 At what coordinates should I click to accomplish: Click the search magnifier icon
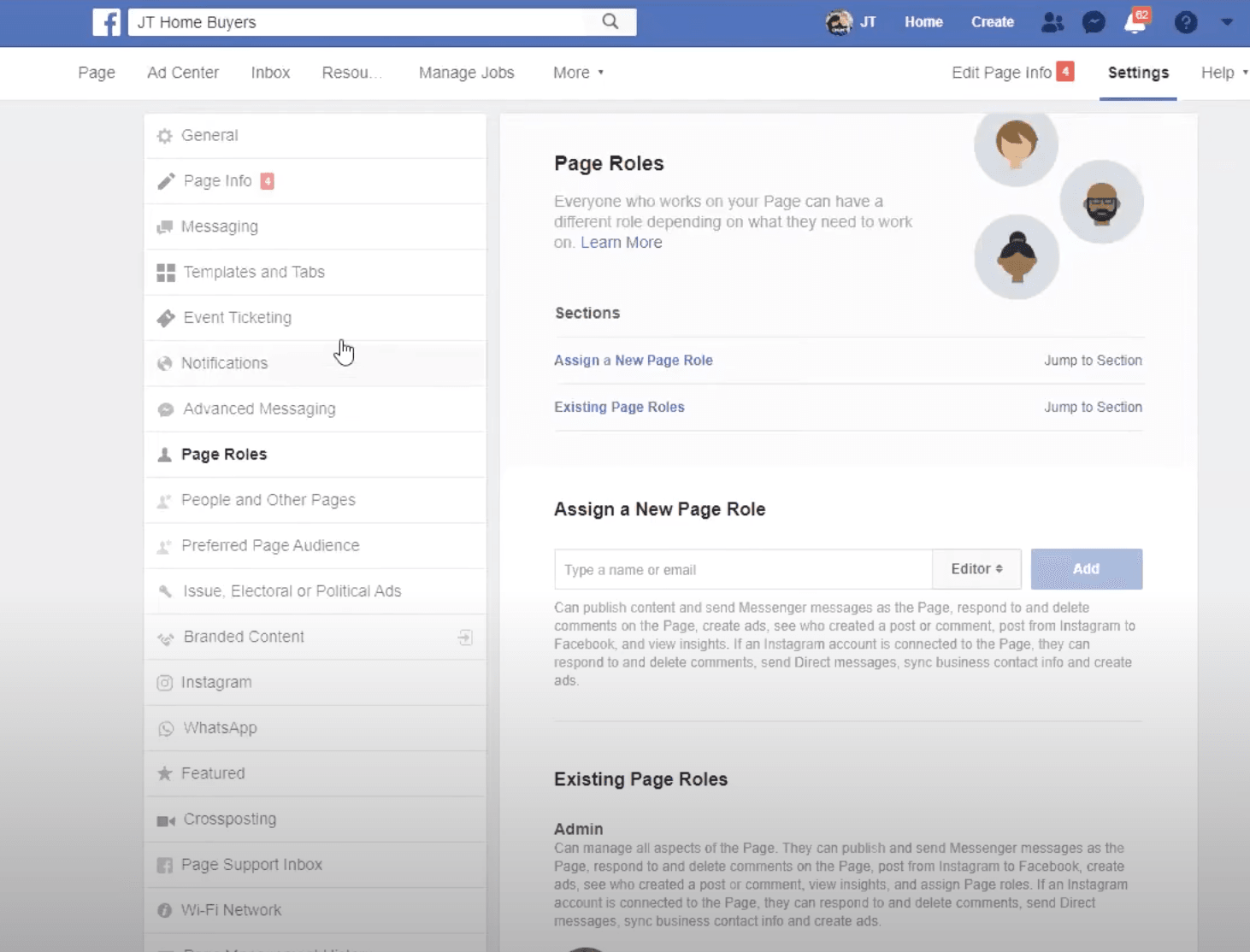[610, 21]
